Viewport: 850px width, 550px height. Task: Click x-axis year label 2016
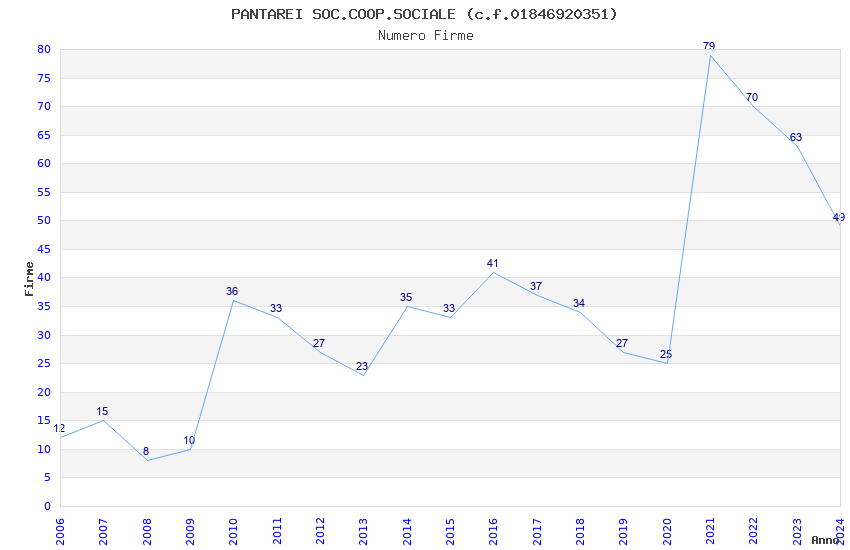(493, 532)
